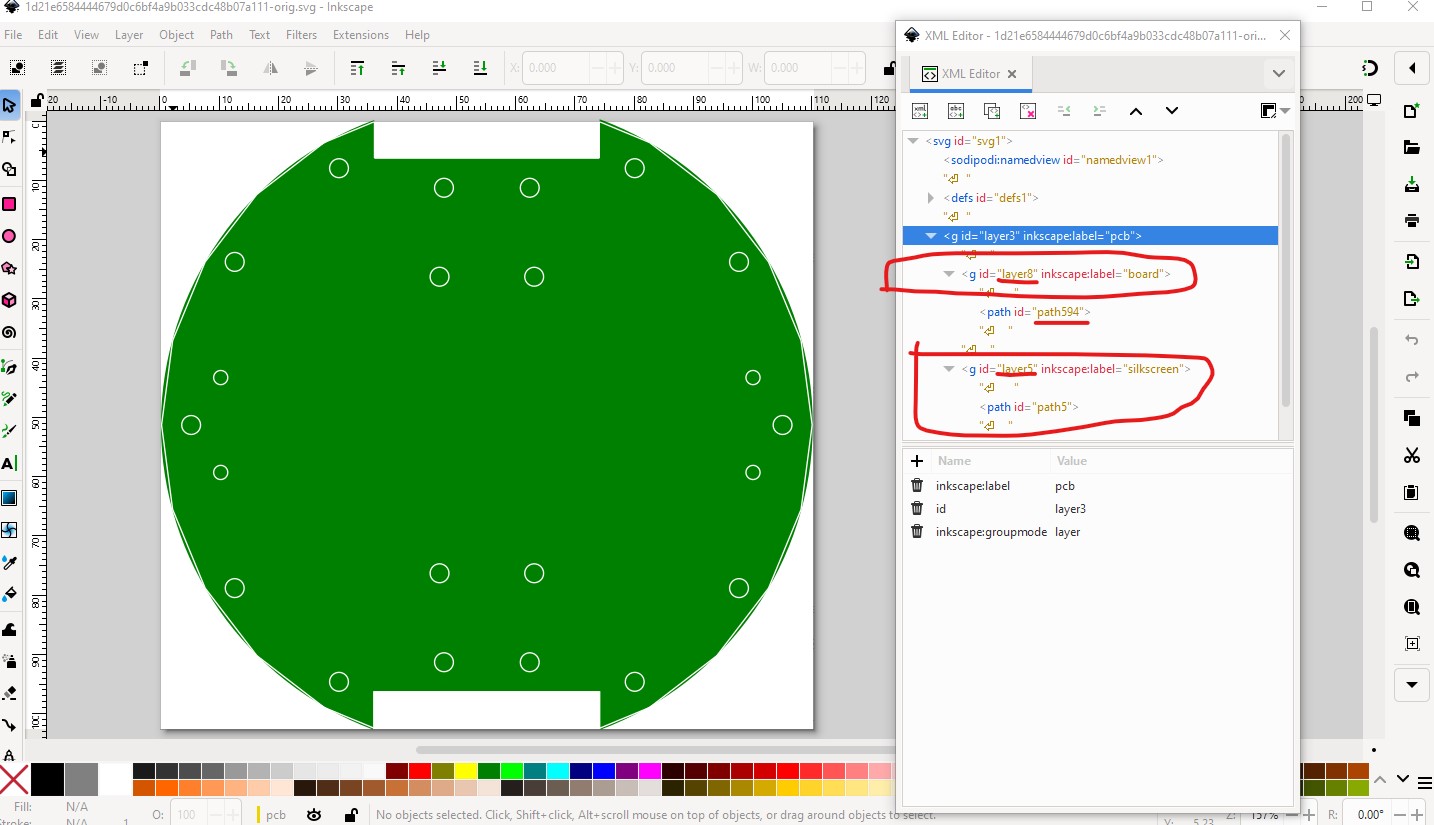Select the Star and polygon tool
Screen dimensions: 1434x825
(9, 268)
